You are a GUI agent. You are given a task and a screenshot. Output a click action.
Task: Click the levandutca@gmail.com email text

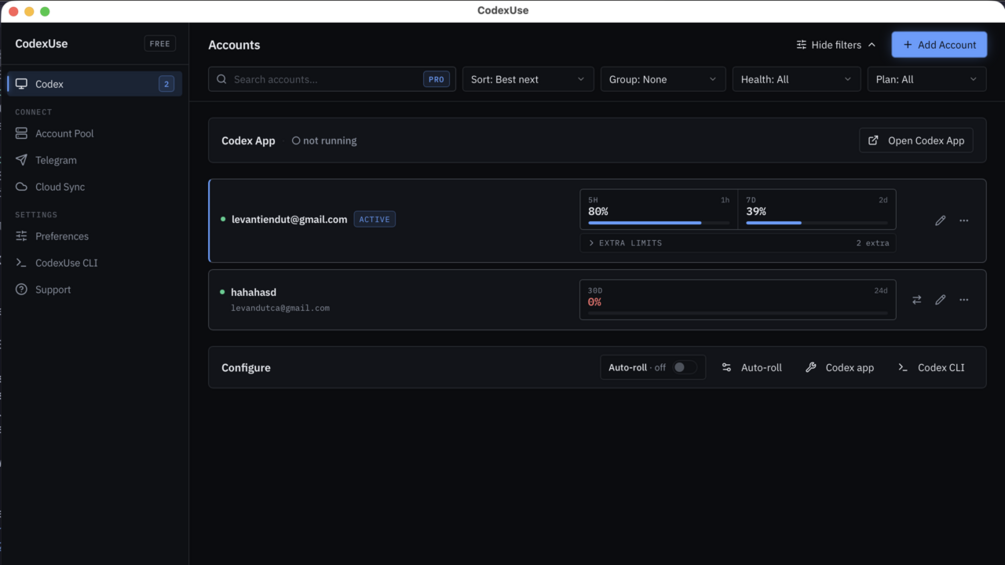(280, 308)
